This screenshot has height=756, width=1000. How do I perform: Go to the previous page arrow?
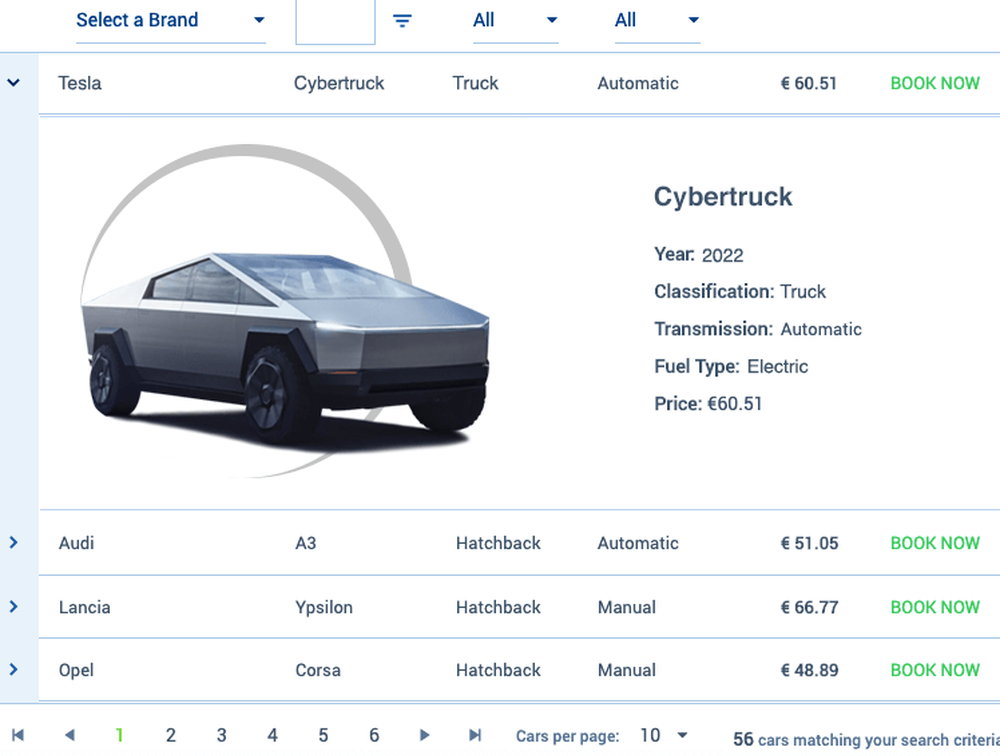pos(70,735)
